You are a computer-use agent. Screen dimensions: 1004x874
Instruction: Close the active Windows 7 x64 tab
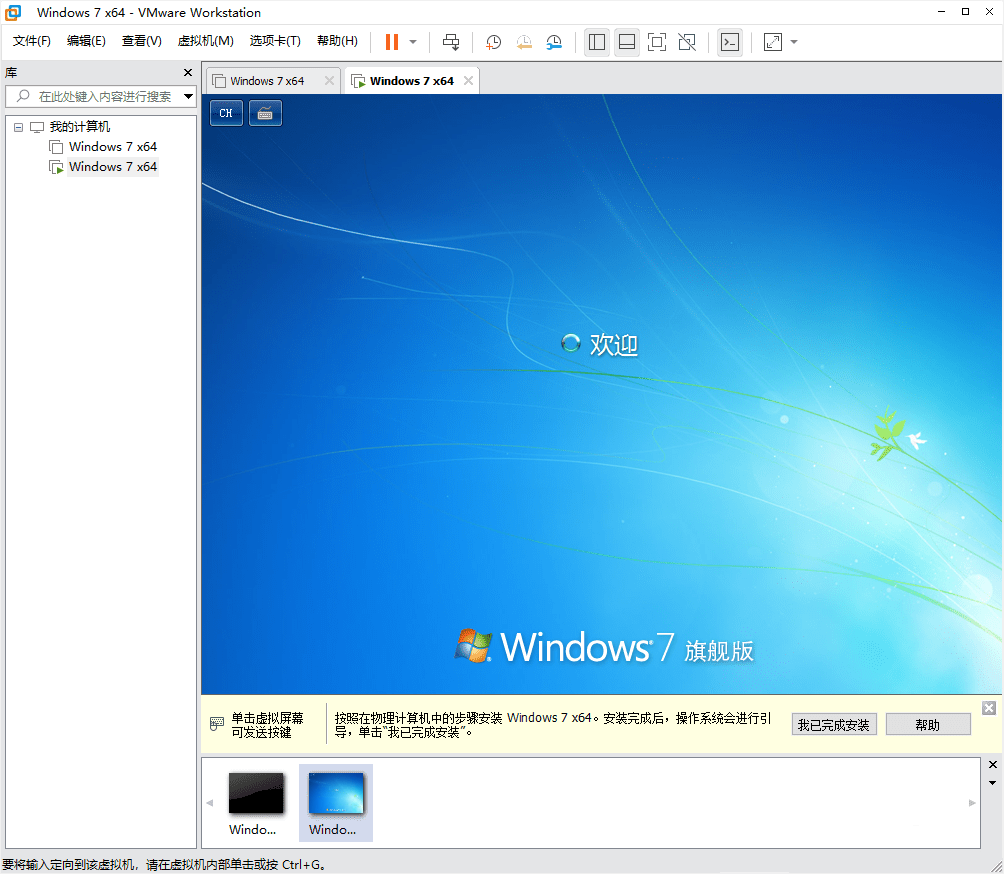[x=469, y=81]
